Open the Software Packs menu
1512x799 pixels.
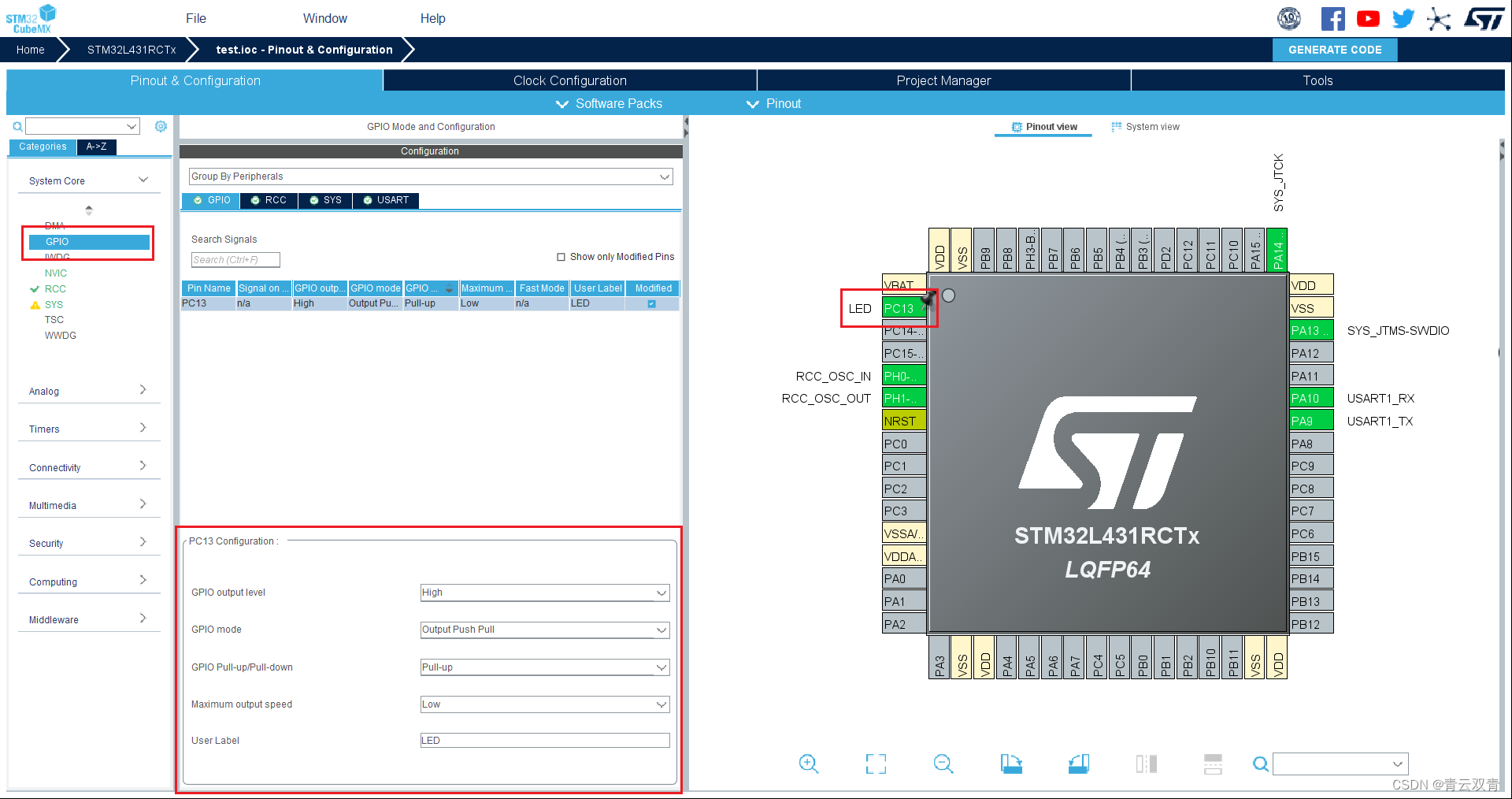(x=610, y=103)
